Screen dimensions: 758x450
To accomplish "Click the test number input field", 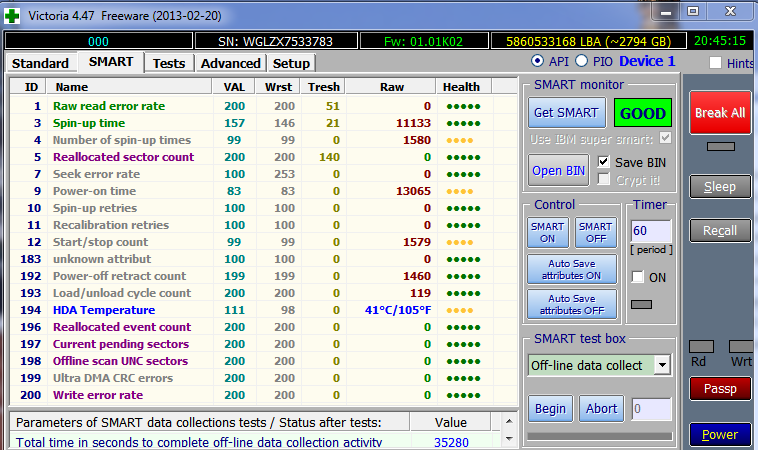I will click(x=651, y=409).
